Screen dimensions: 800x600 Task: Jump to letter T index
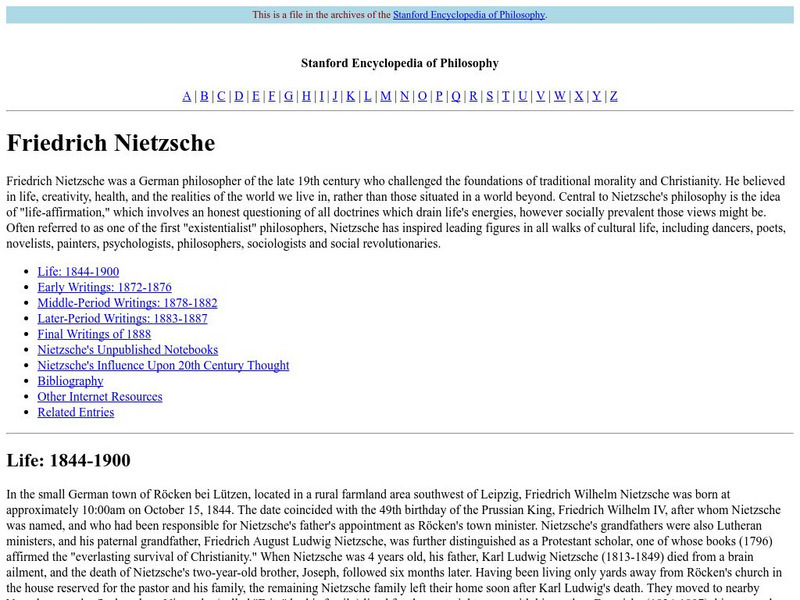coord(506,96)
